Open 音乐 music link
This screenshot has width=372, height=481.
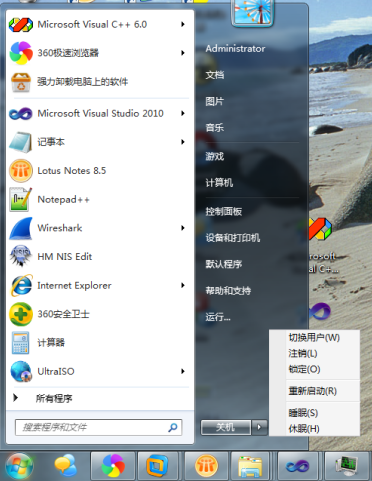[x=215, y=128]
